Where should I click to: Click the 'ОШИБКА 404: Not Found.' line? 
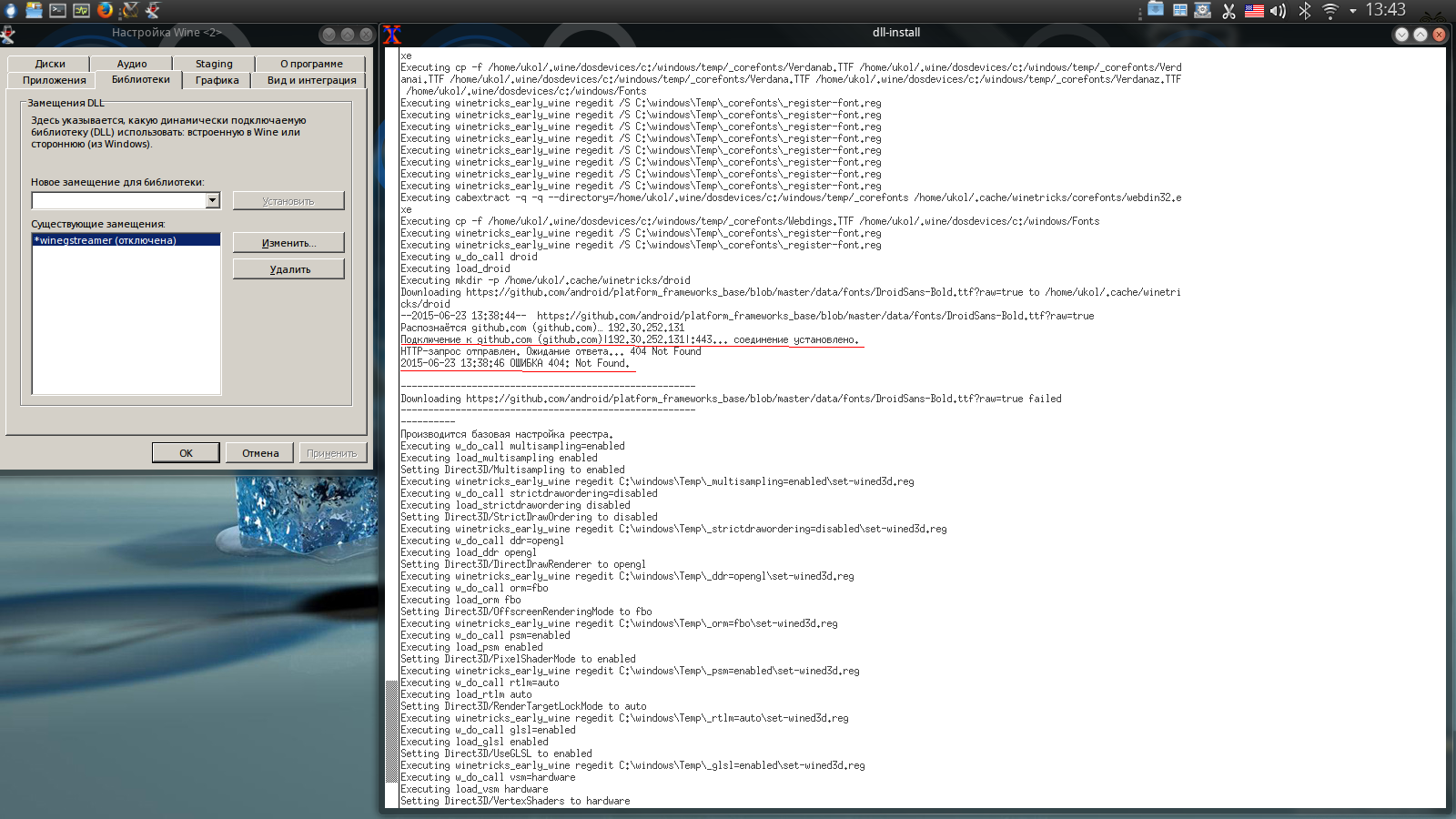click(x=514, y=363)
